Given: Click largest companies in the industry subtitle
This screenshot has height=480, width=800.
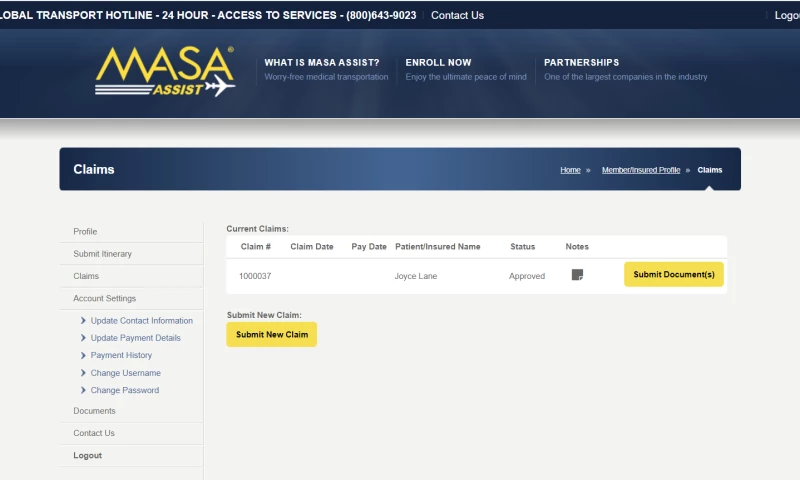Looking at the screenshot, I should 626,77.
